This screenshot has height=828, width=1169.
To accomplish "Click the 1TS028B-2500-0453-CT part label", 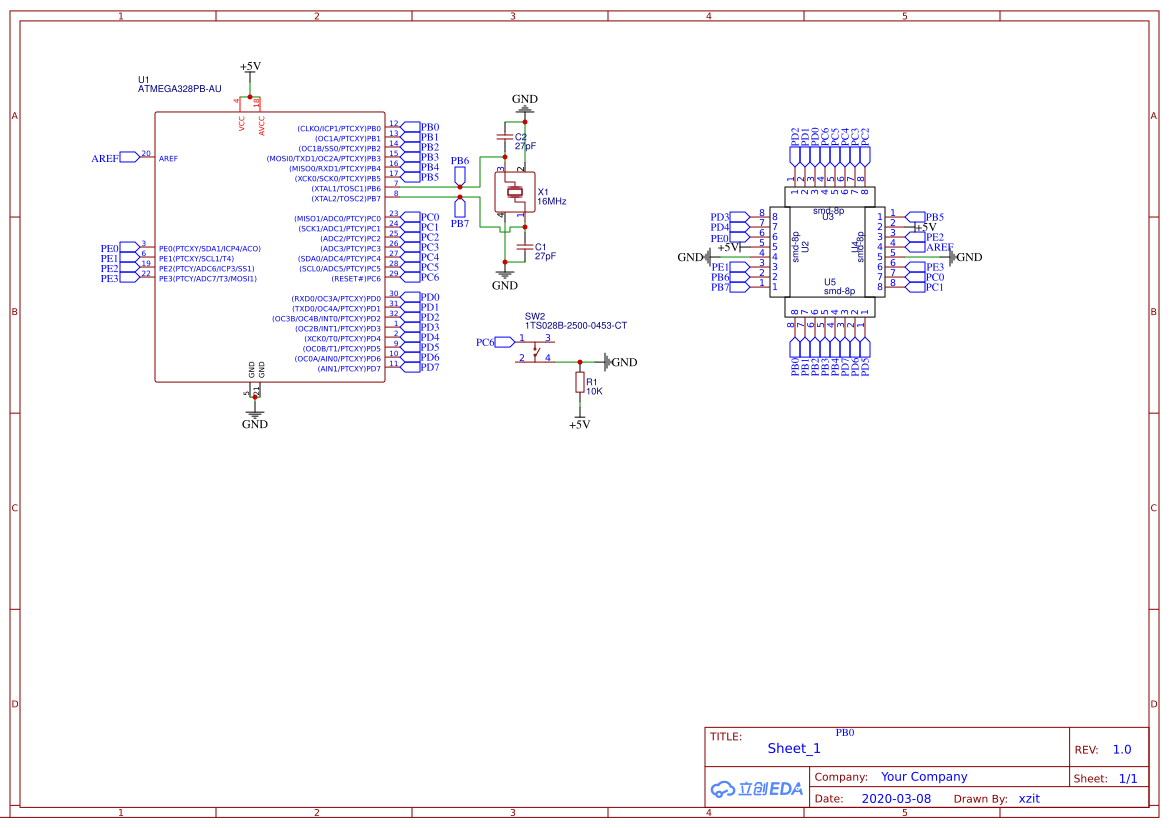I will click(x=576, y=326).
